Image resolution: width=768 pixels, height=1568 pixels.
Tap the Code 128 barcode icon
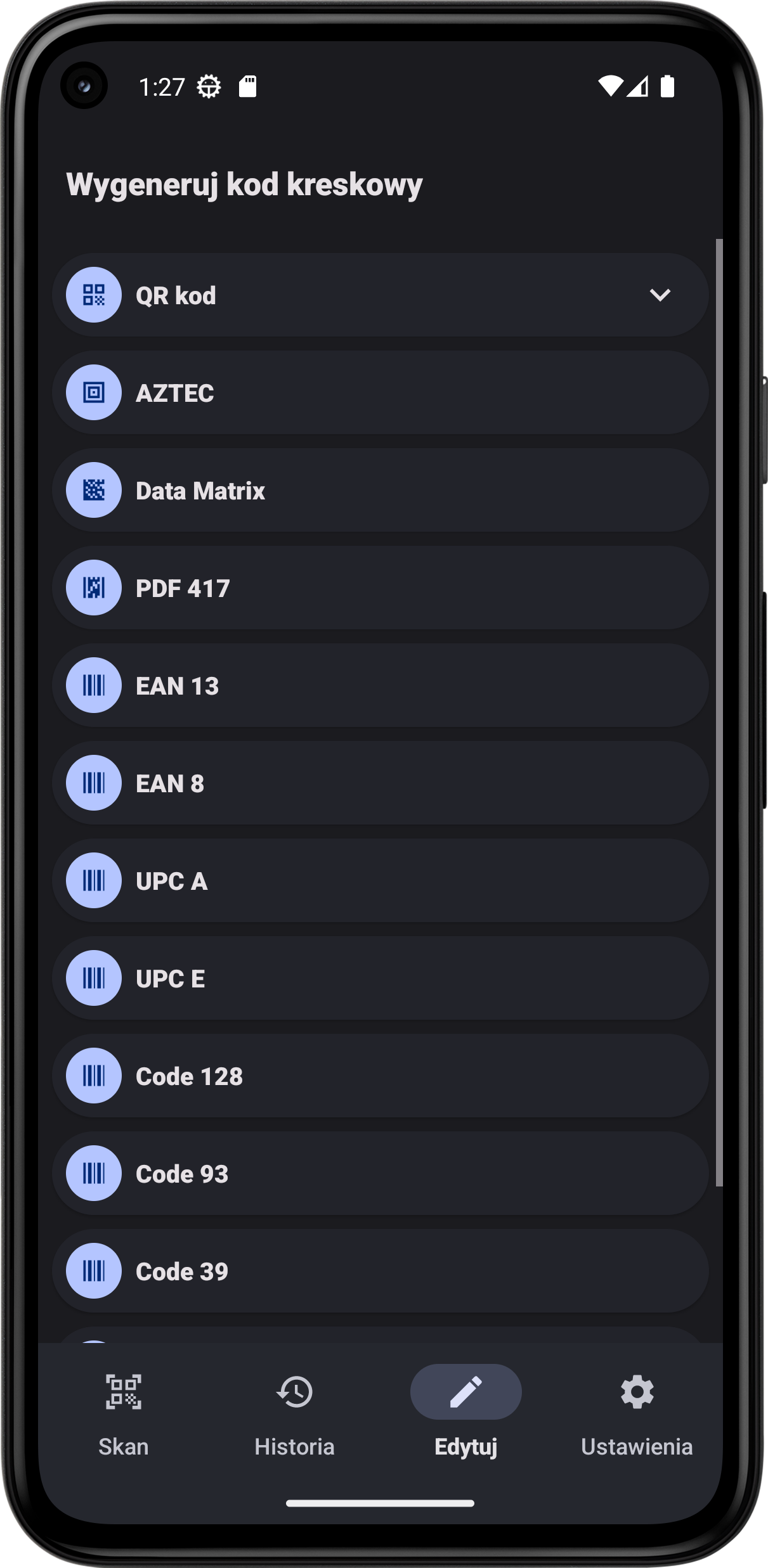[94, 1076]
